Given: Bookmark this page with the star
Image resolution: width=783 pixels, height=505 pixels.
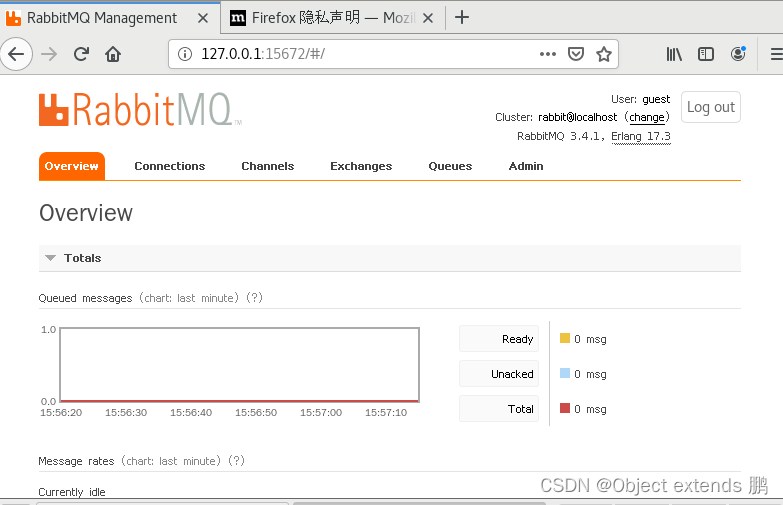Looking at the screenshot, I should (604, 54).
